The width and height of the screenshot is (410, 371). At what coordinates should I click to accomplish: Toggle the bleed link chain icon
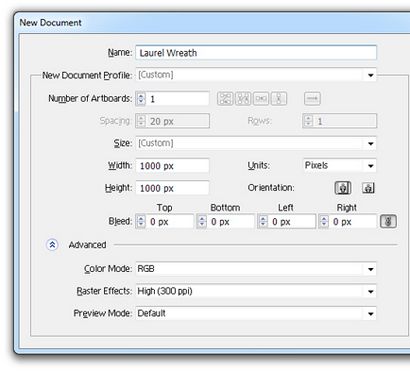[x=388, y=221]
